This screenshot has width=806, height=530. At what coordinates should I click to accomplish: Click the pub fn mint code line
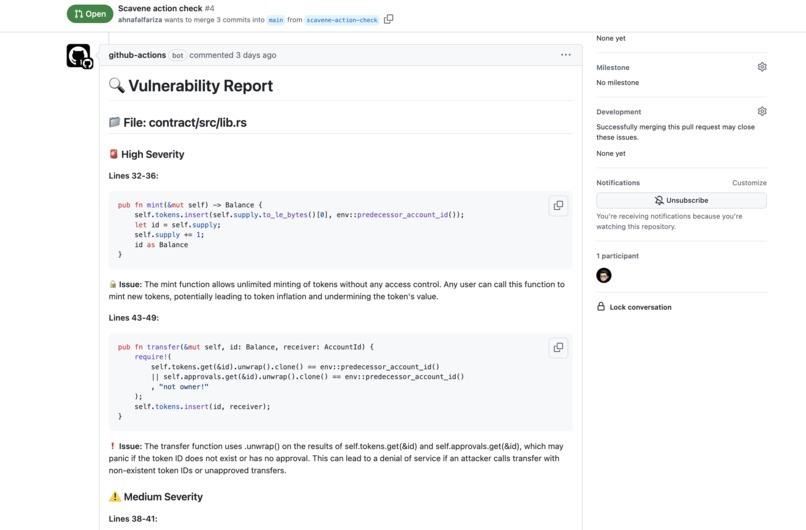(x=190, y=205)
